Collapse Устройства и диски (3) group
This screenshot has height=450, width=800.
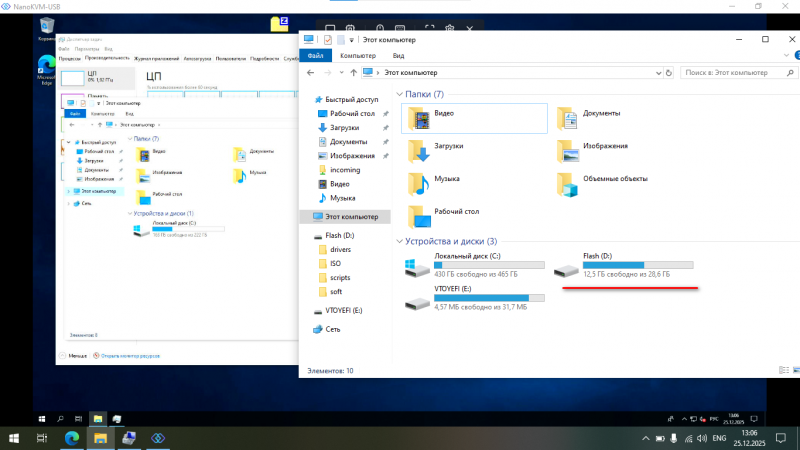pyautogui.click(x=401, y=241)
